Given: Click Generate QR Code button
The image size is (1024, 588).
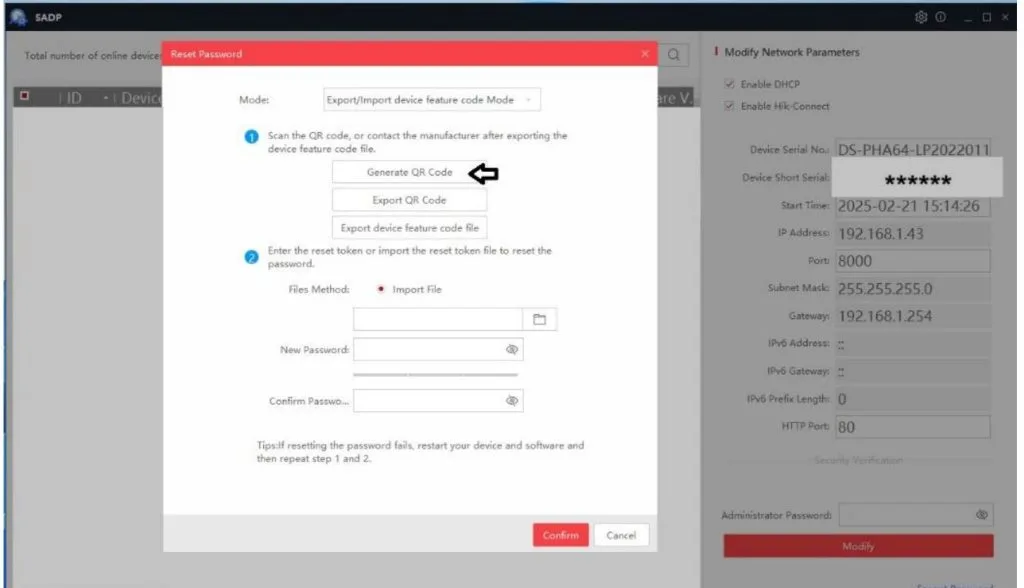Looking at the screenshot, I should (409, 172).
